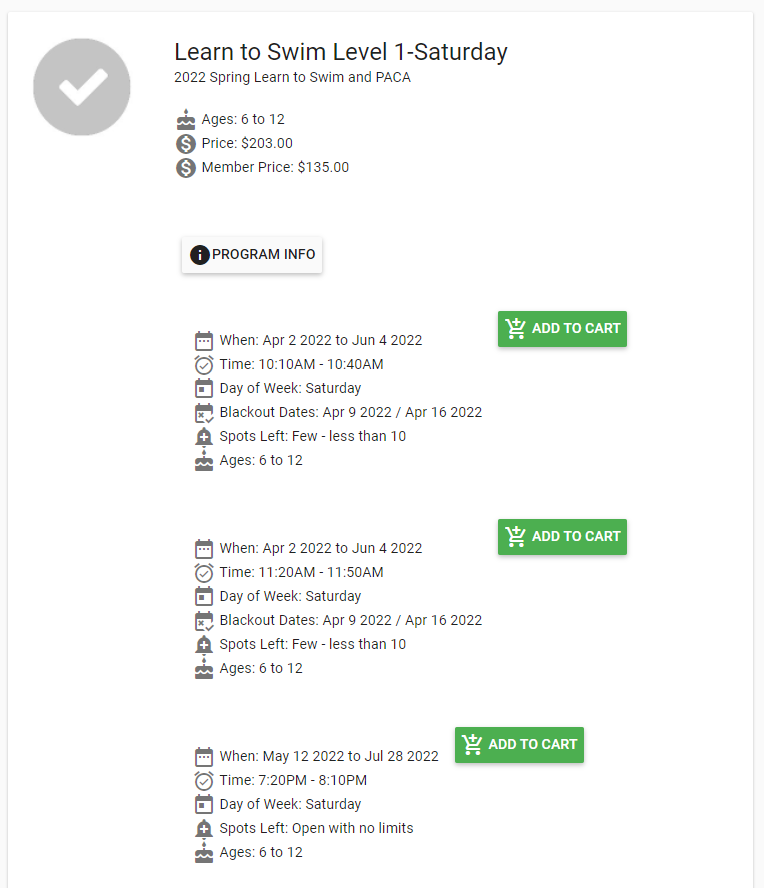Click the Learn to Swim Level 1-Saturday title
Viewport: 764px width, 888px height.
(x=340, y=52)
